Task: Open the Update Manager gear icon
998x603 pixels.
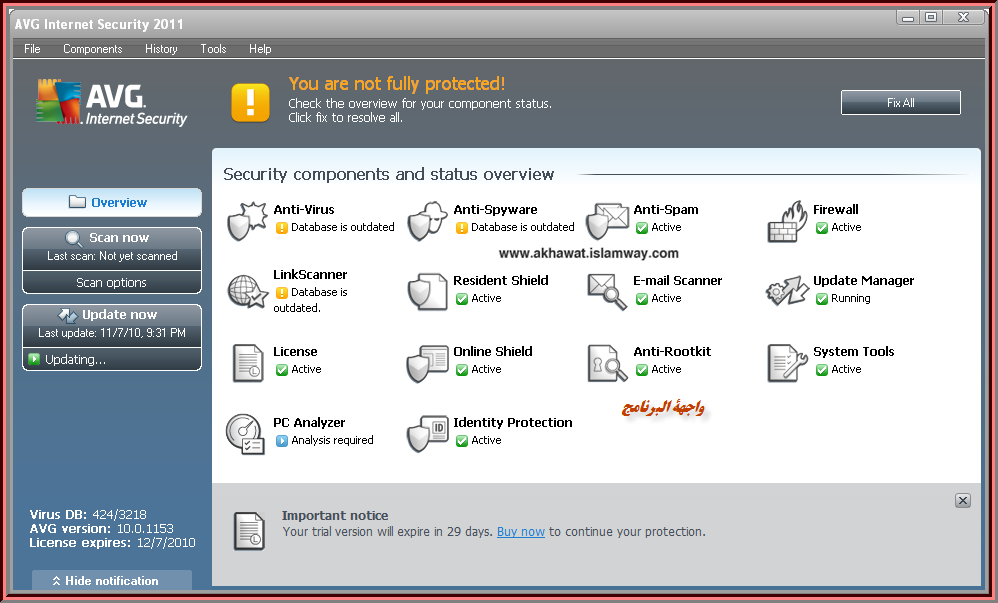Action: click(787, 291)
